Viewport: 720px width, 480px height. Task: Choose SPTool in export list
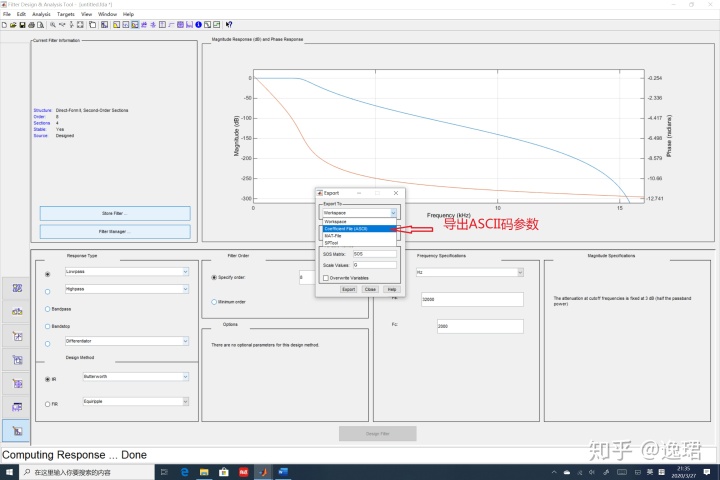tap(359, 243)
